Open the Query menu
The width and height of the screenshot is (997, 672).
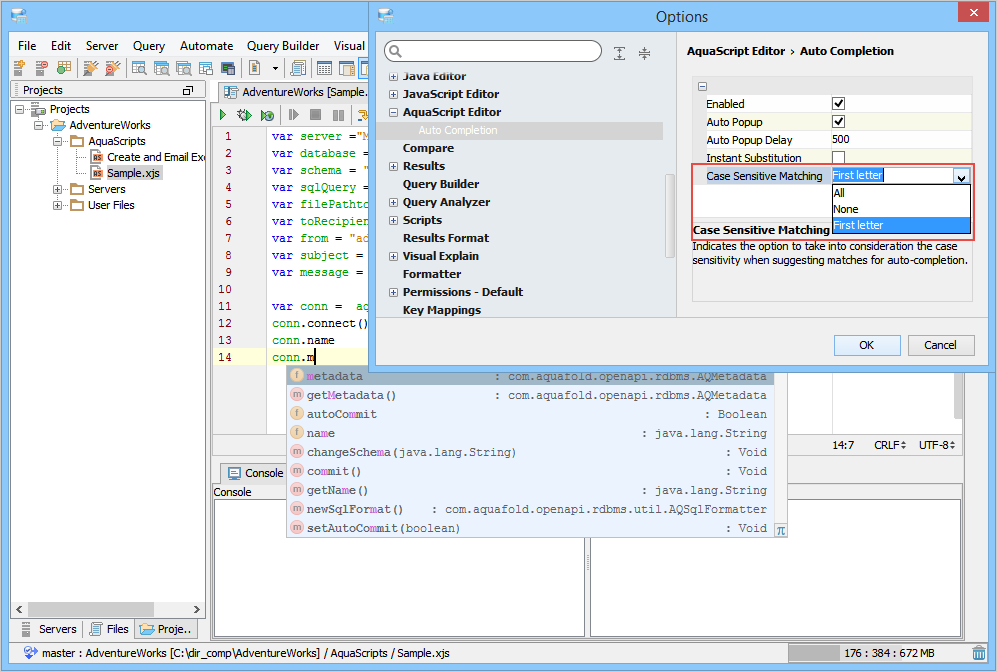pos(149,46)
